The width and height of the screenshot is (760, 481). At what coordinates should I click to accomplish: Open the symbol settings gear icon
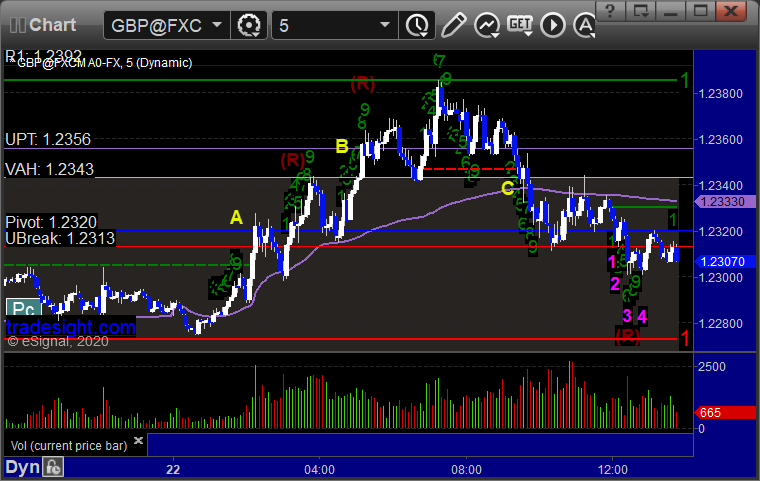pos(249,25)
